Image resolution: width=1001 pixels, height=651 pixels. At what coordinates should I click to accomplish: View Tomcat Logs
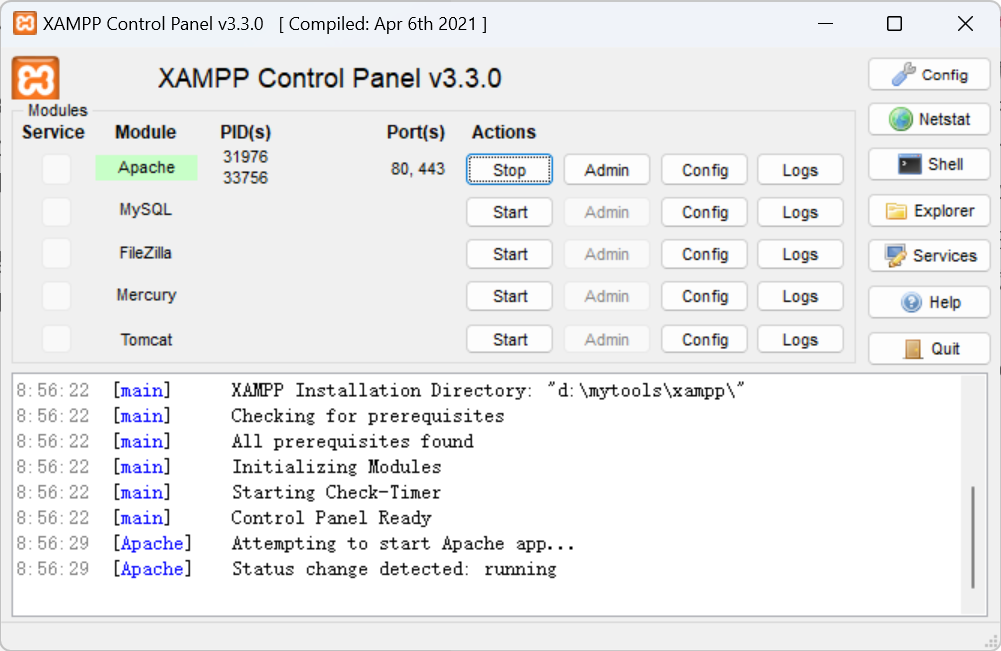pos(800,339)
